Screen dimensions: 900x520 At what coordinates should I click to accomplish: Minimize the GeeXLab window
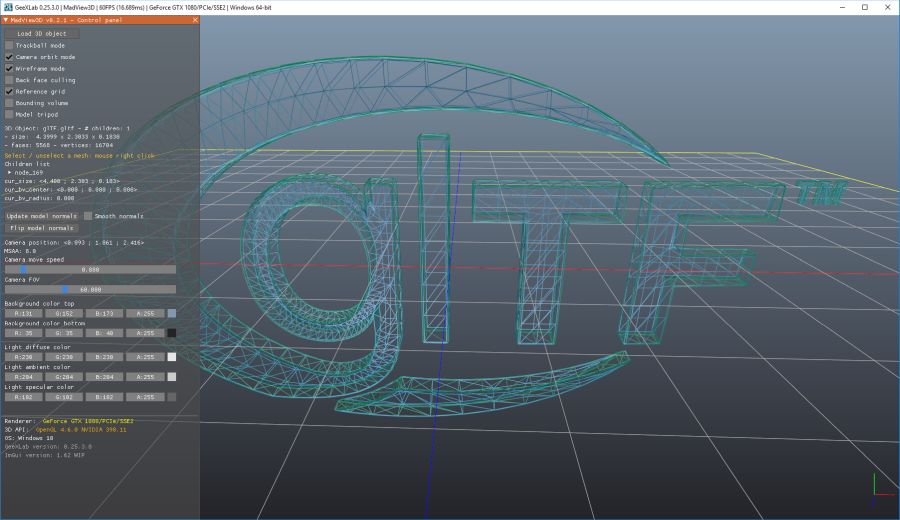click(842, 7)
